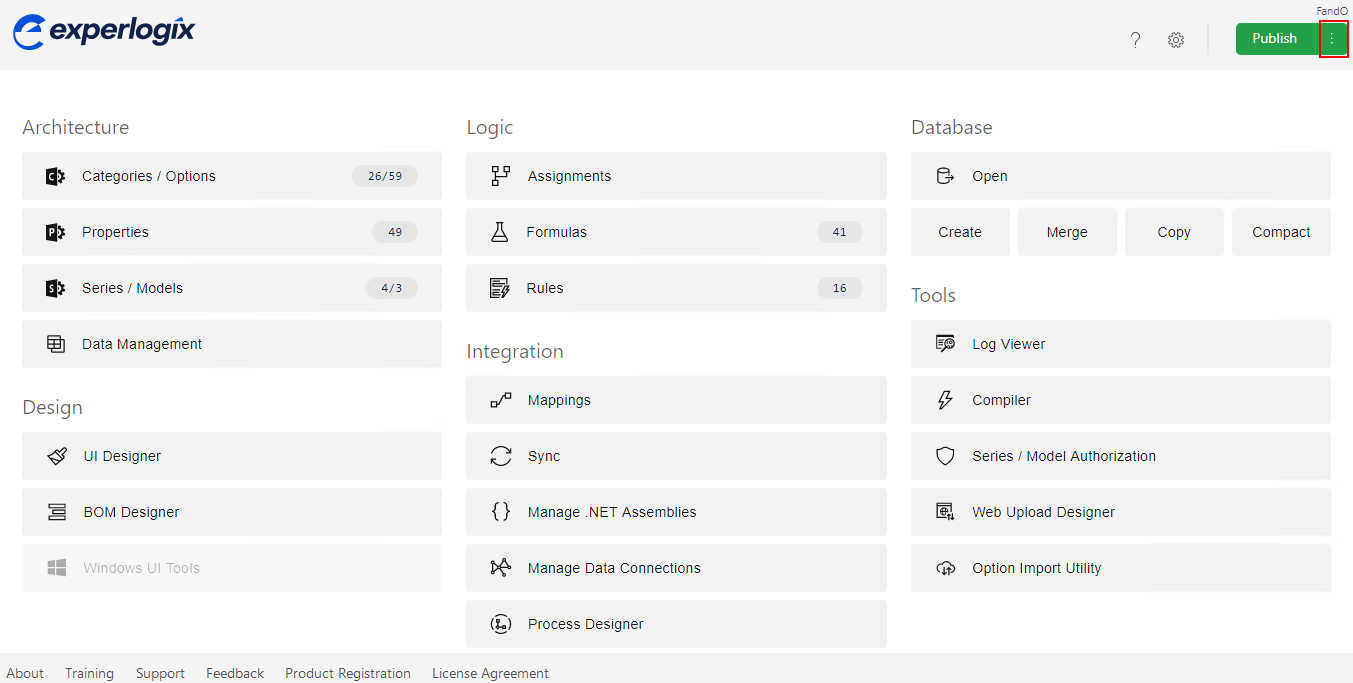
Task: Click the Data Management table icon
Action: pyautogui.click(x=56, y=344)
